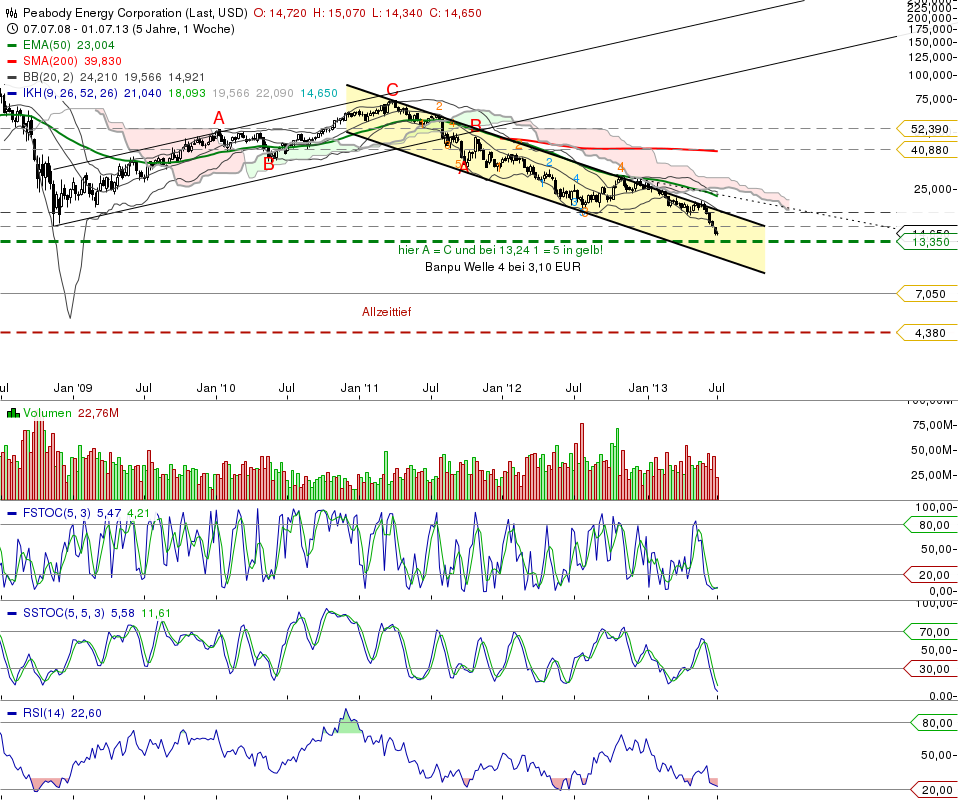Click the SSTOC 70,00 upper threshold label

click(x=930, y=632)
